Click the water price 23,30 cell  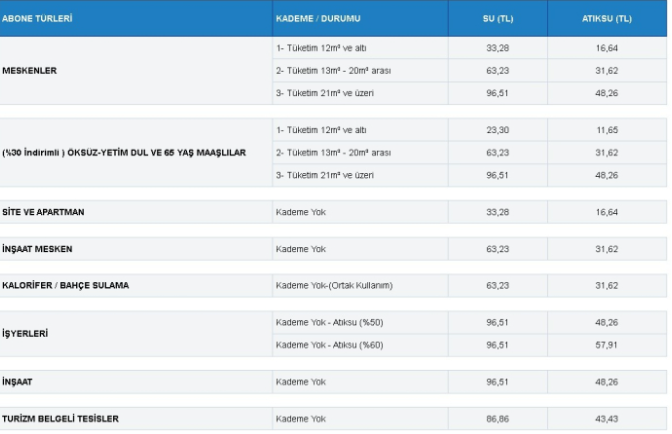coord(496,131)
